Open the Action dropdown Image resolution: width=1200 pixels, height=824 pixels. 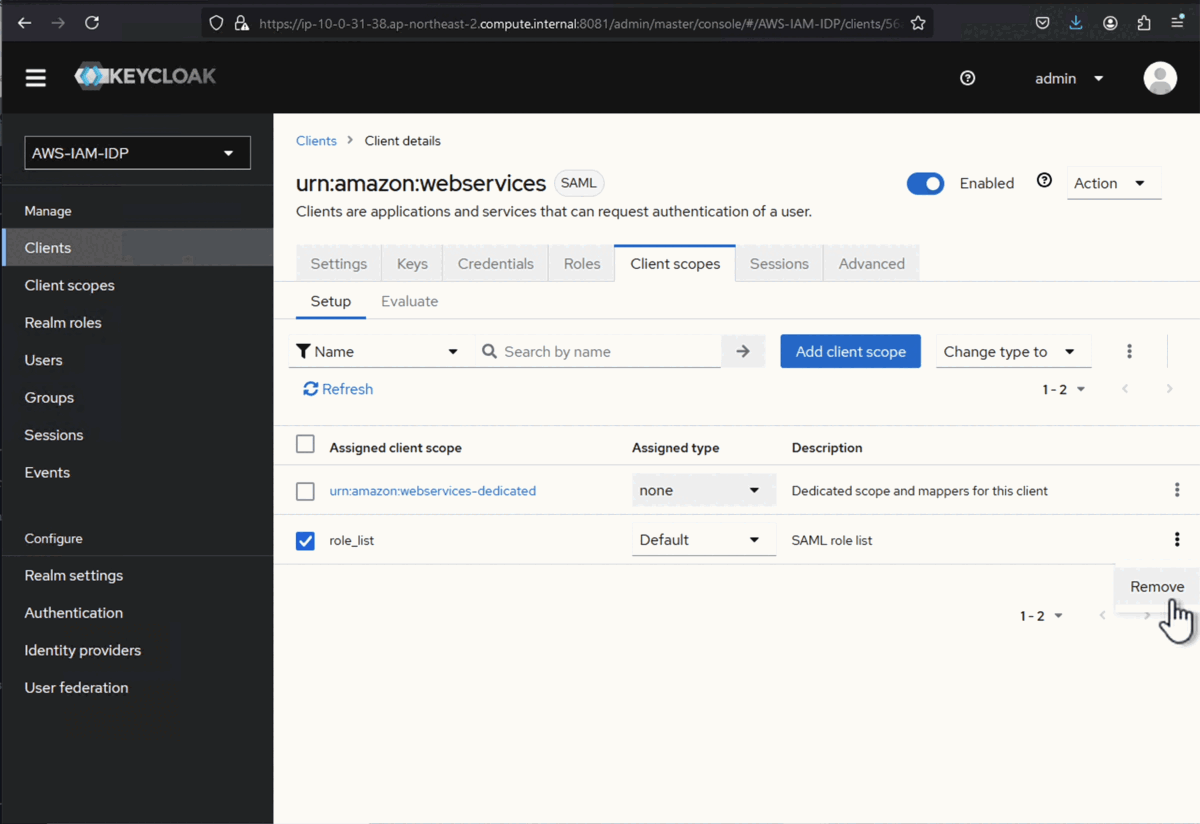click(1113, 183)
